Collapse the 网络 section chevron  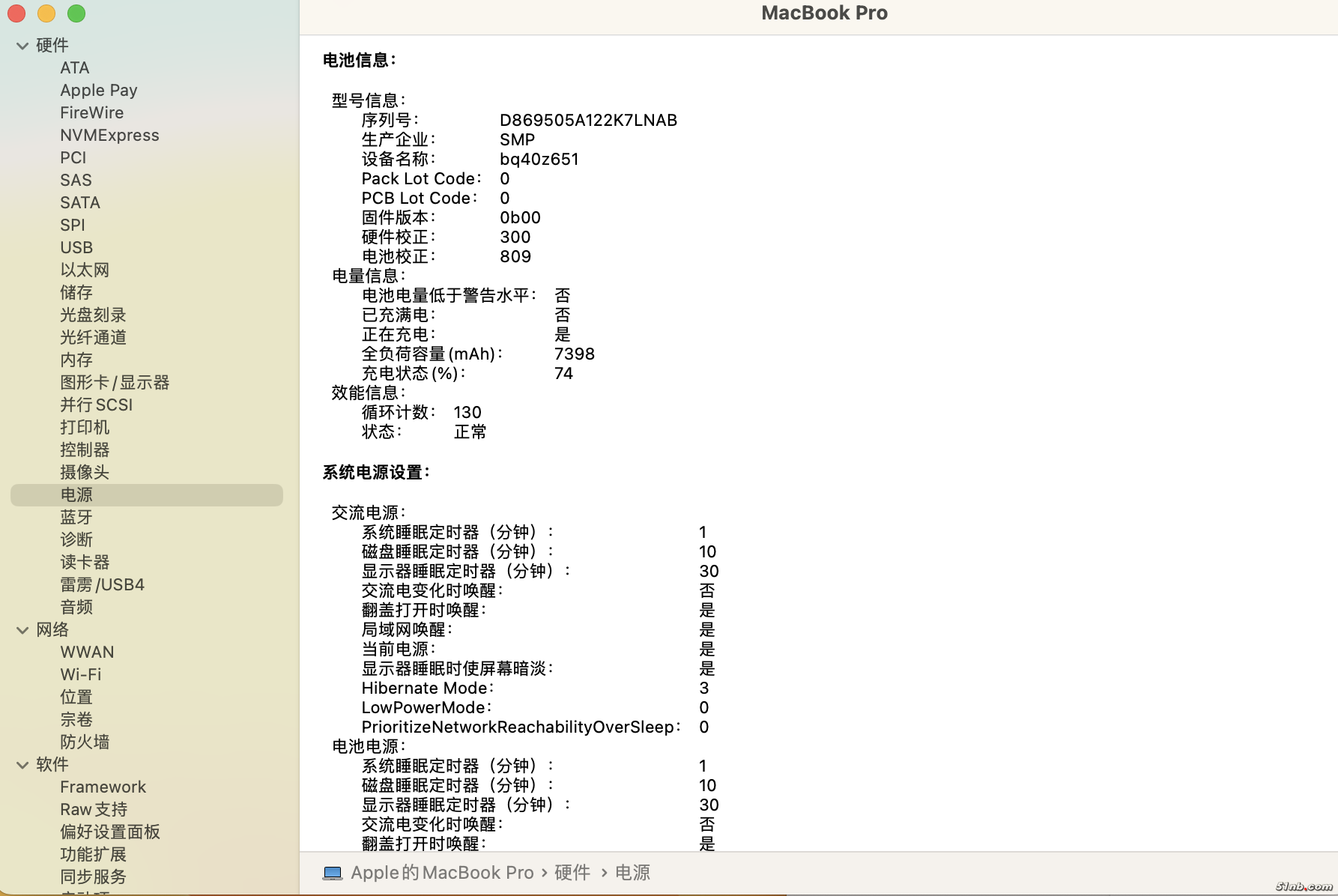tap(22, 630)
